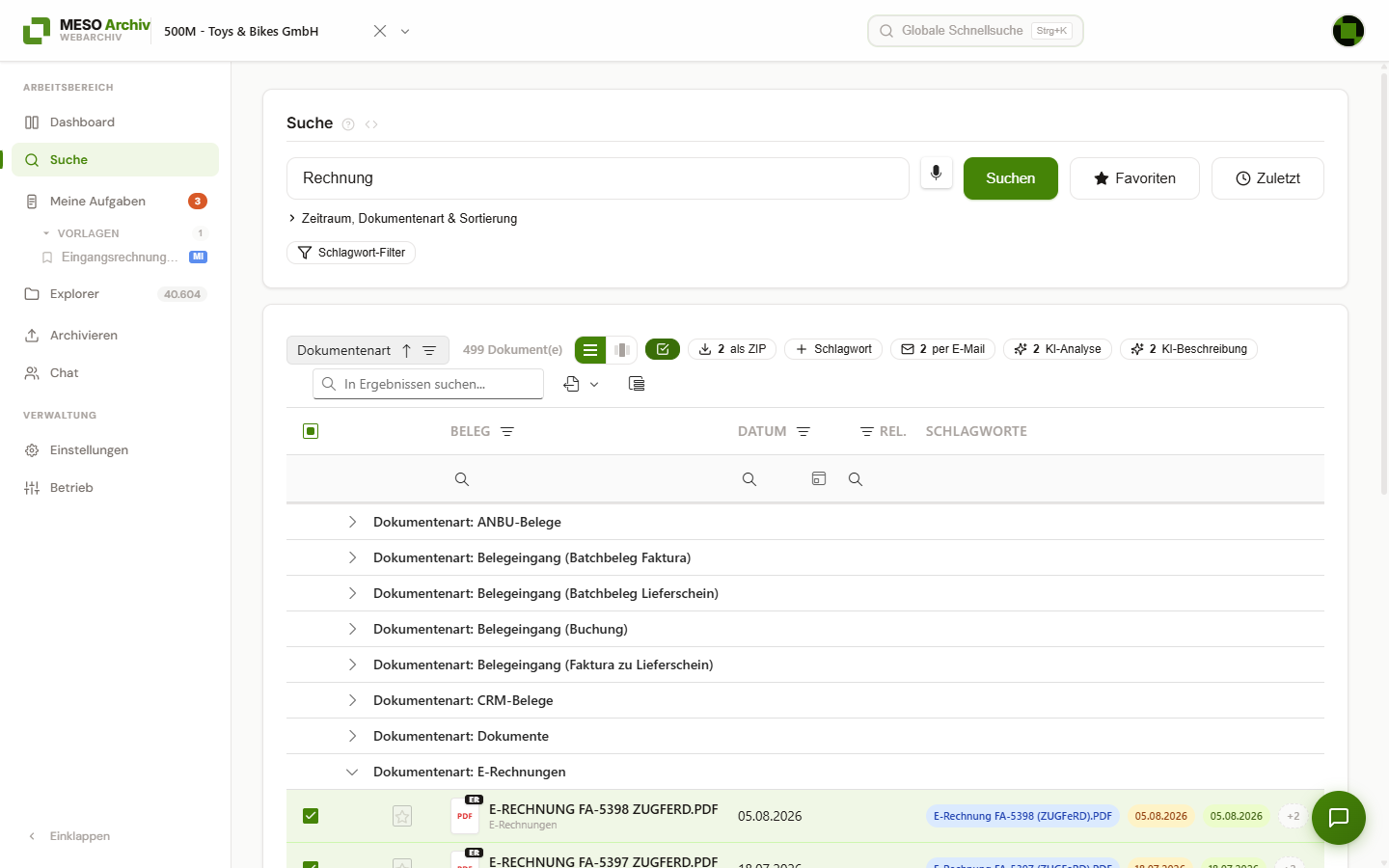The height and width of the screenshot is (868, 1389).
Task: Click the E-Rechnung FA-5398 (ZUGFeRD).PDF keyword tag
Action: pos(1022,816)
